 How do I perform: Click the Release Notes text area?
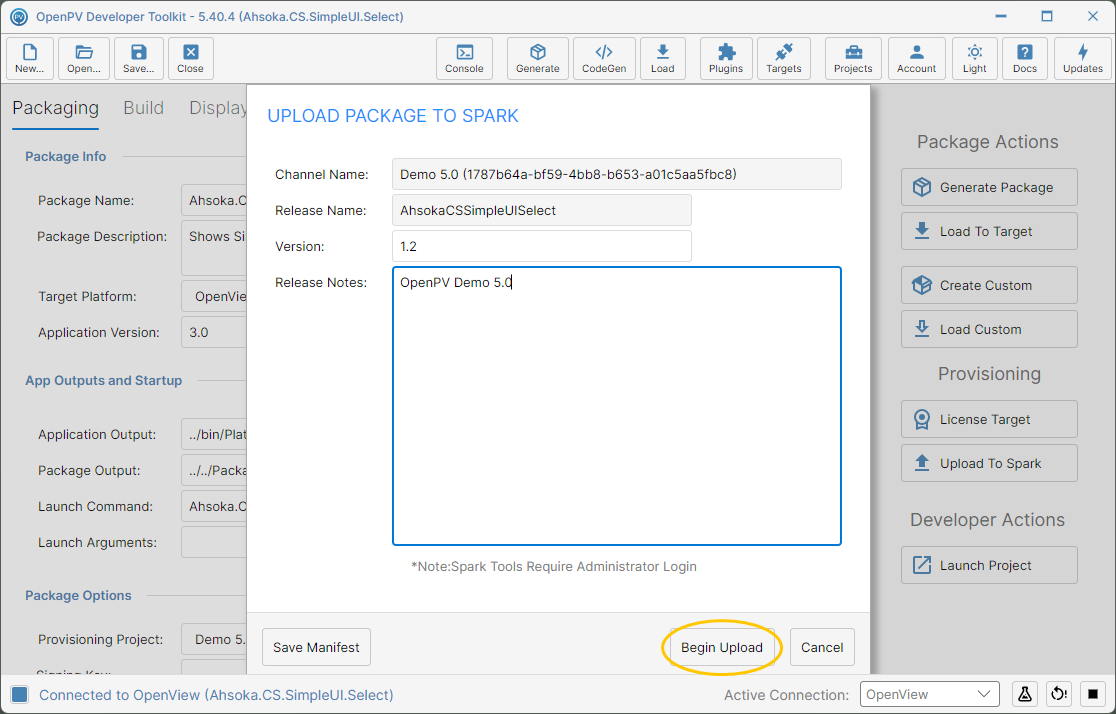click(616, 406)
